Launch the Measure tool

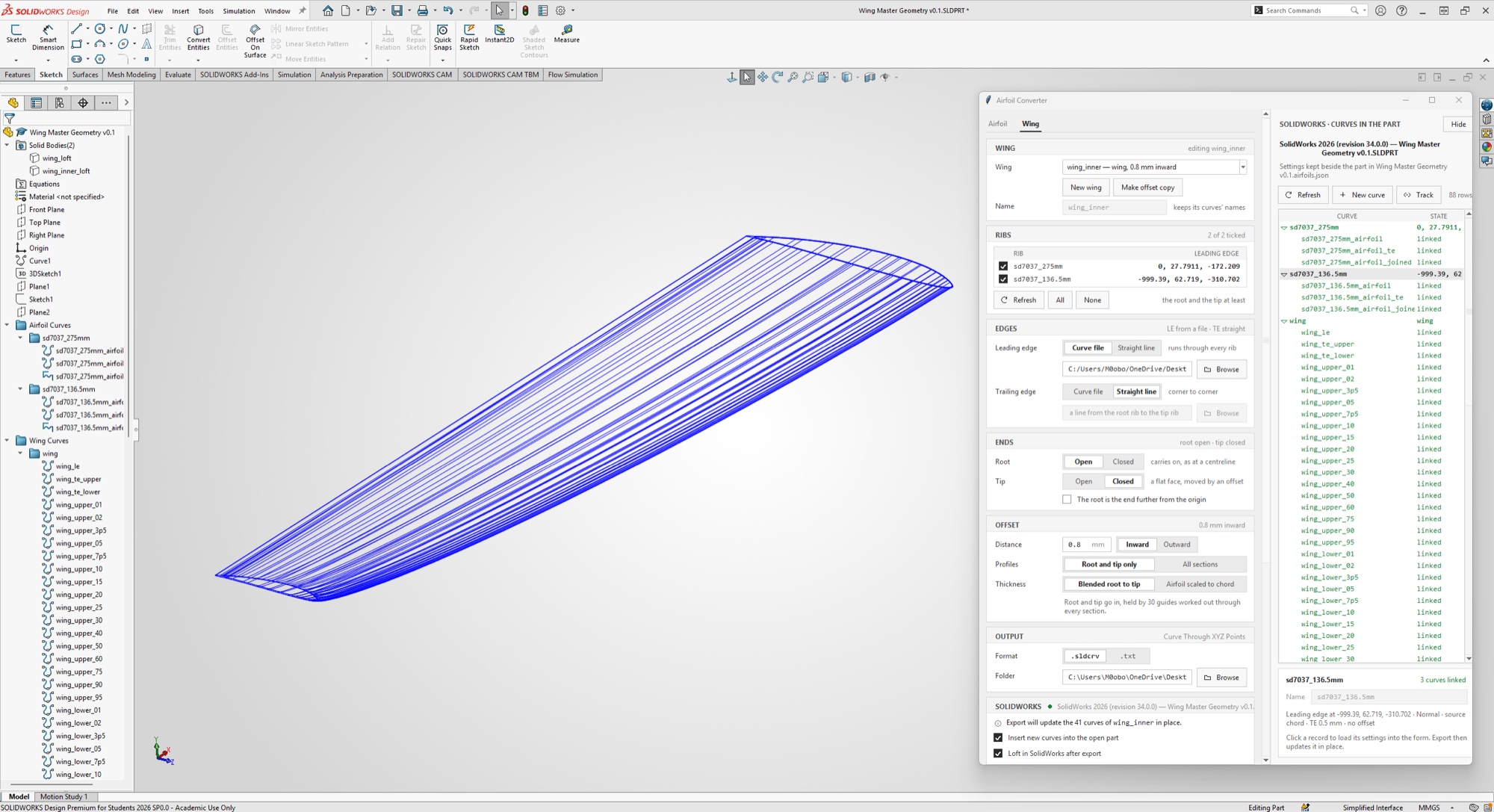tap(566, 34)
